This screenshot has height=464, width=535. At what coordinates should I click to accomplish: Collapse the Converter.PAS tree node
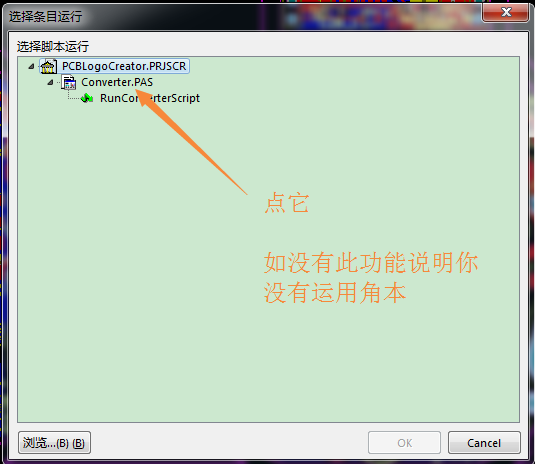pyautogui.click(x=50, y=82)
